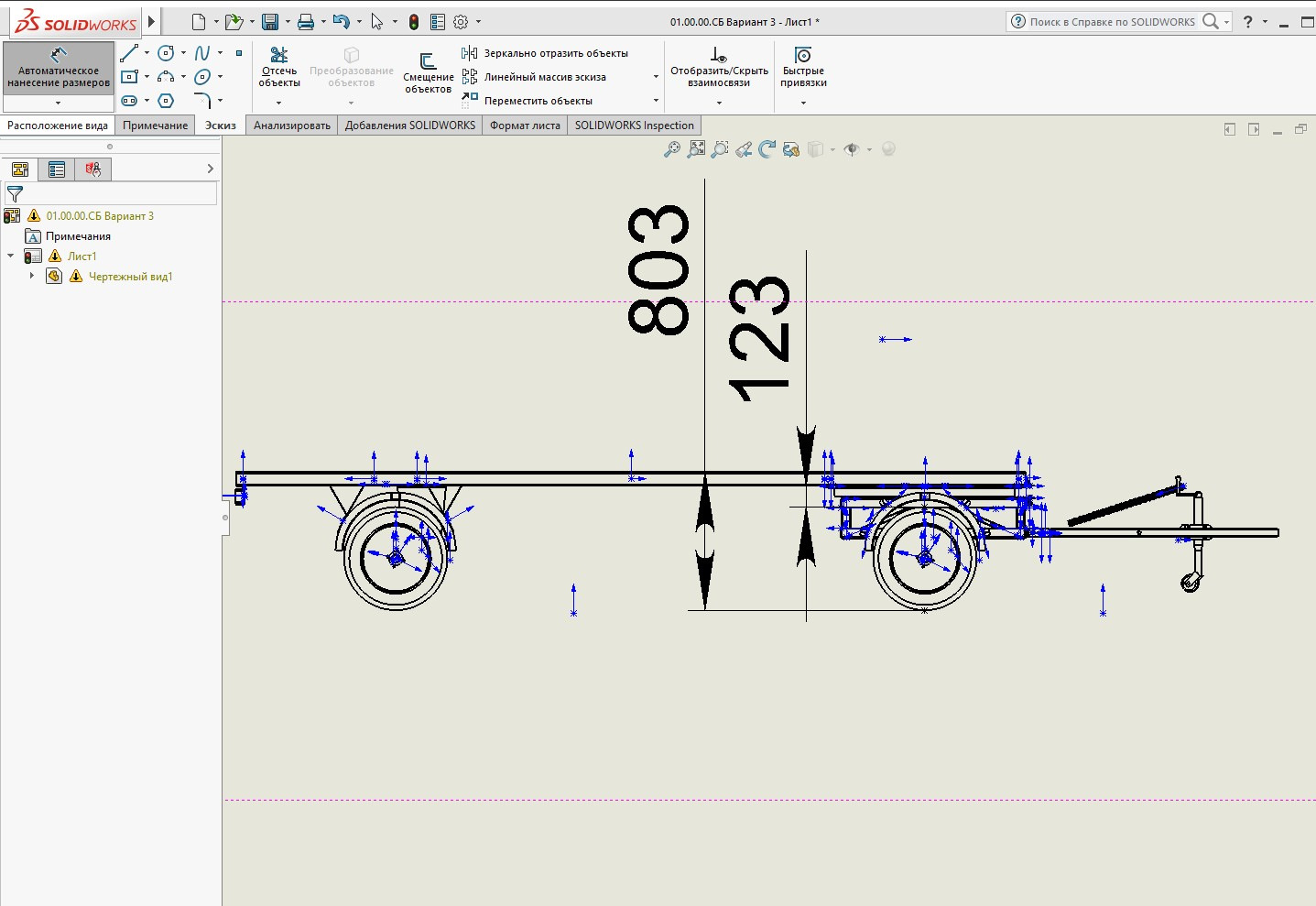Open the Help question mark dropdown
Screen dimensions: 1316x906
[1266, 22]
